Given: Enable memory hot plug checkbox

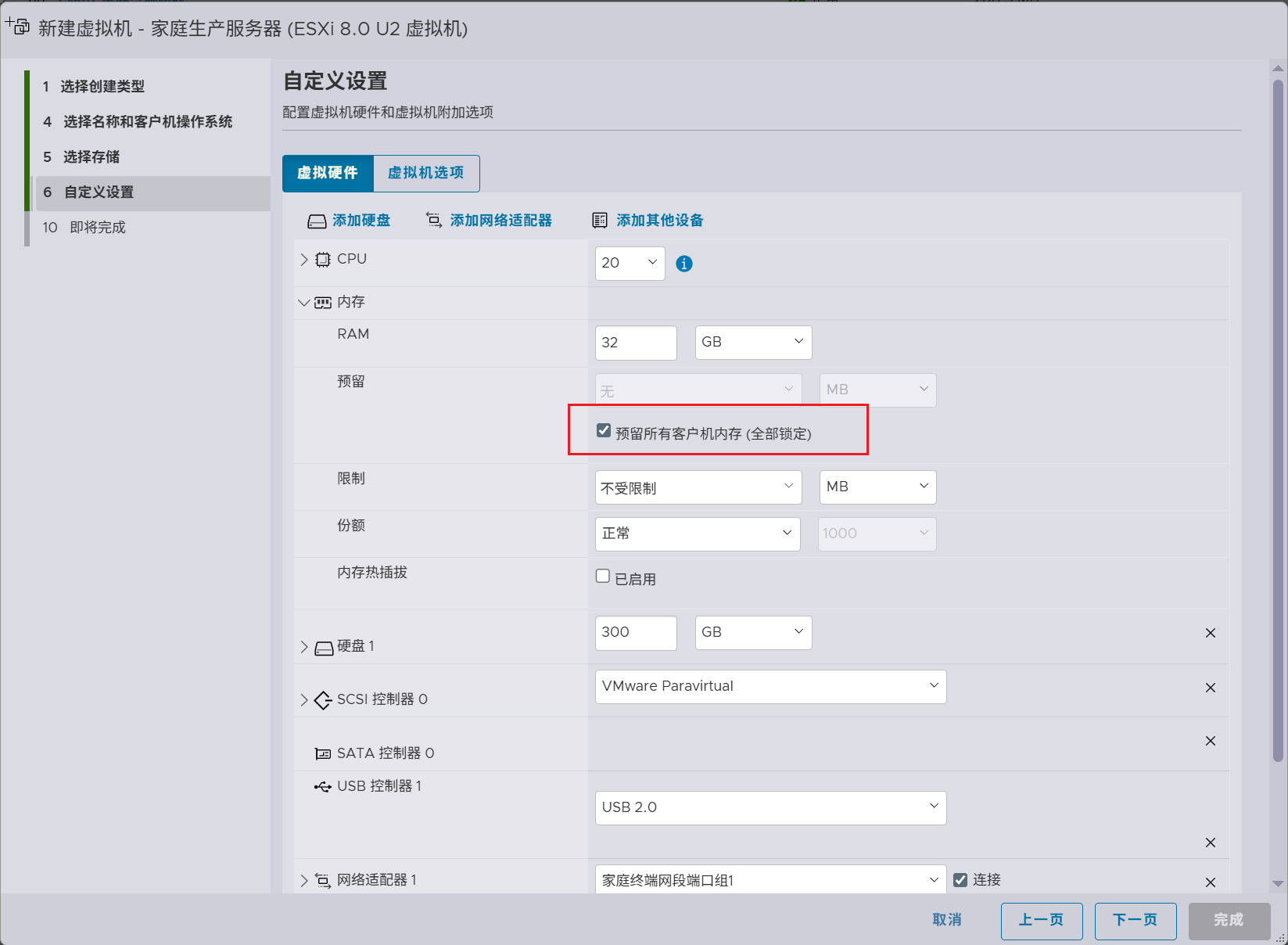Looking at the screenshot, I should (x=603, y=577).
